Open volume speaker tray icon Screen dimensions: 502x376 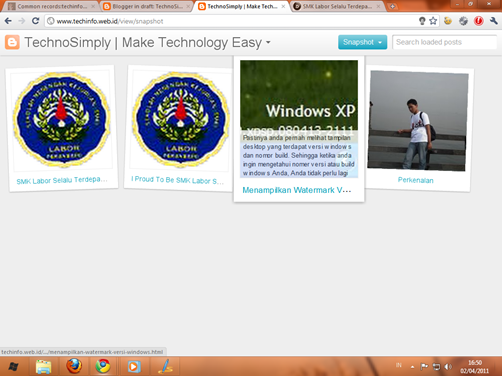(448, 367)
